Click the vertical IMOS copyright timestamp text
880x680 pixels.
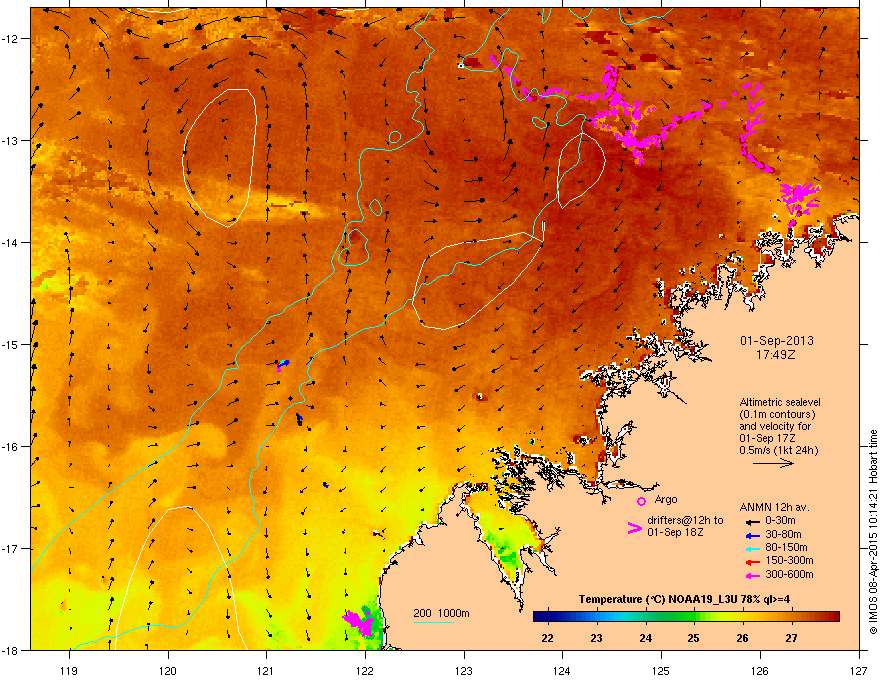click(873, 532)
